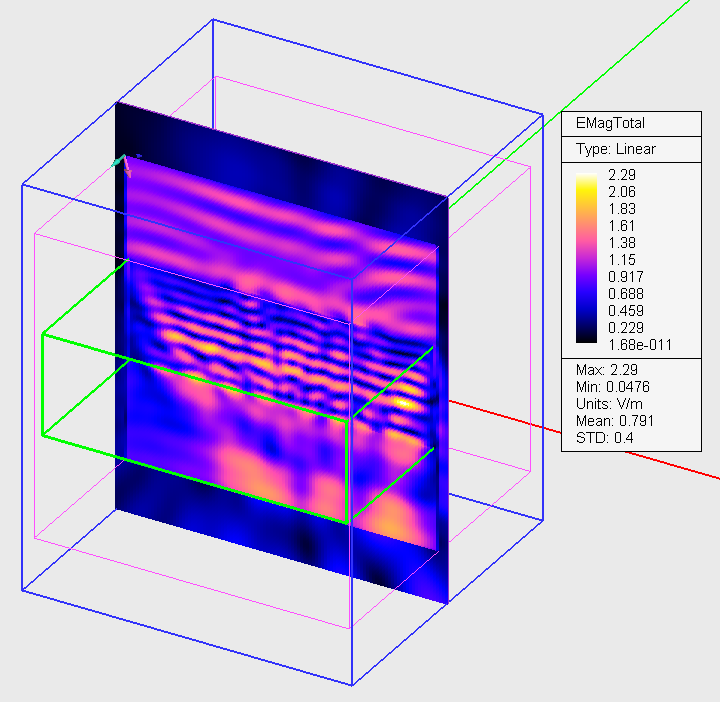Click the Max: 2.29 statistic
The width and height of the screenshot is (720, 702).
tap(607, 370)
